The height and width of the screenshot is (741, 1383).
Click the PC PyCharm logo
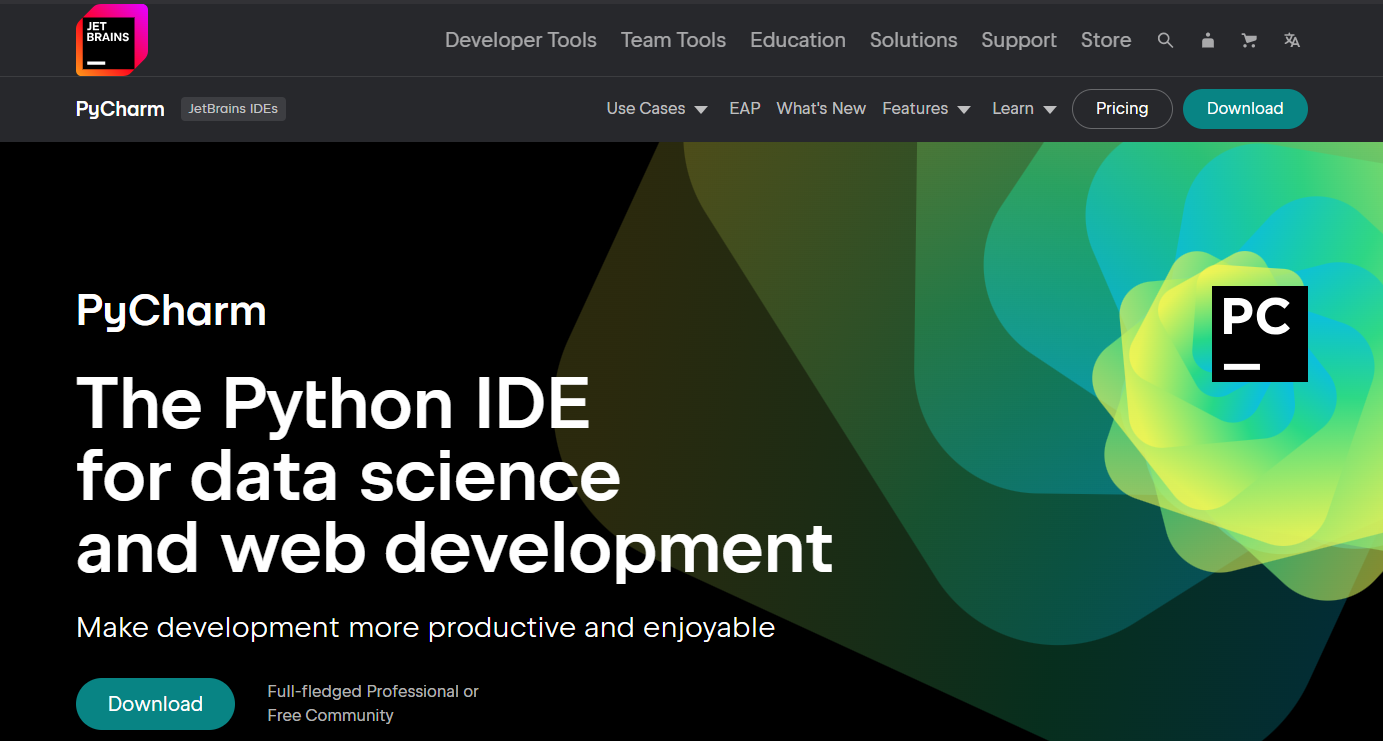pos(1260,334)
